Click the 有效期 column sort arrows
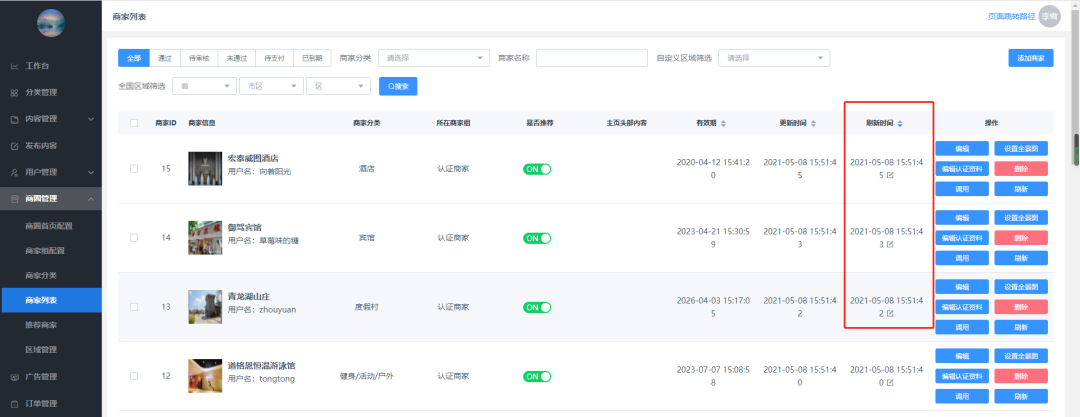1080x417 pixels. coord(723,123)
